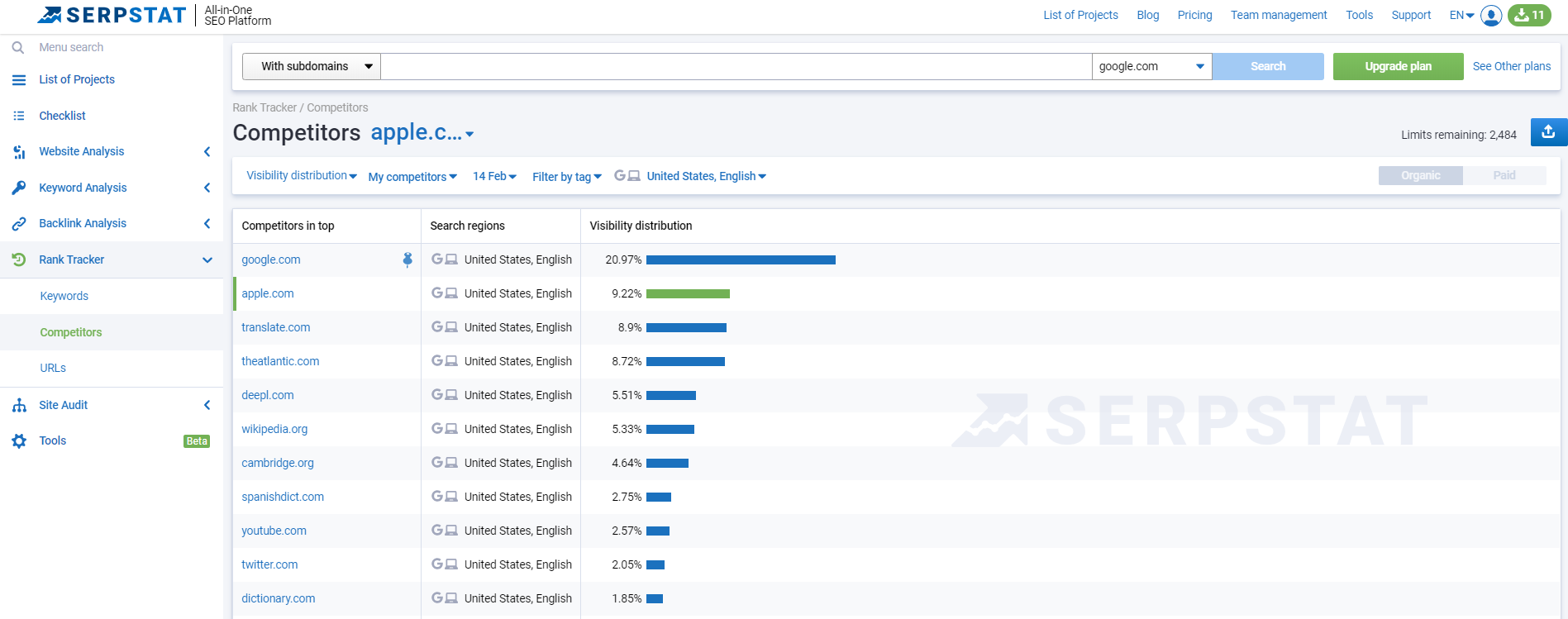Viewport: 1568px width, 619px height.
Task: Open List of Projects in top navigation
Action: pyautogui.click(x=1080, y=15)
